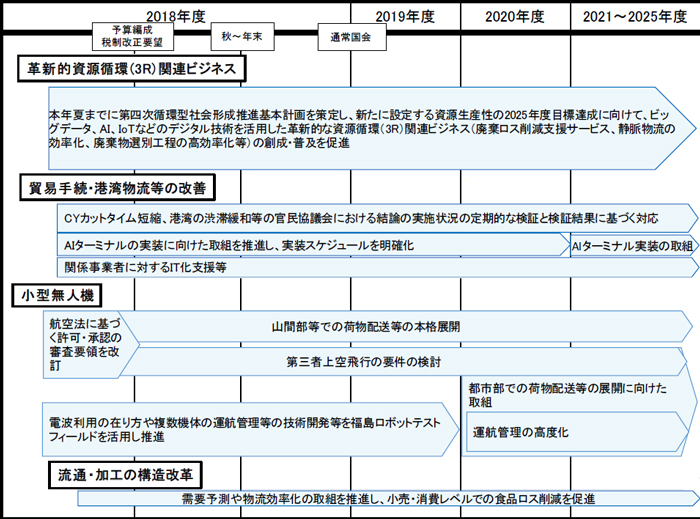Click the CYカットタイム短縮 arrow bar

pos(377,218)
